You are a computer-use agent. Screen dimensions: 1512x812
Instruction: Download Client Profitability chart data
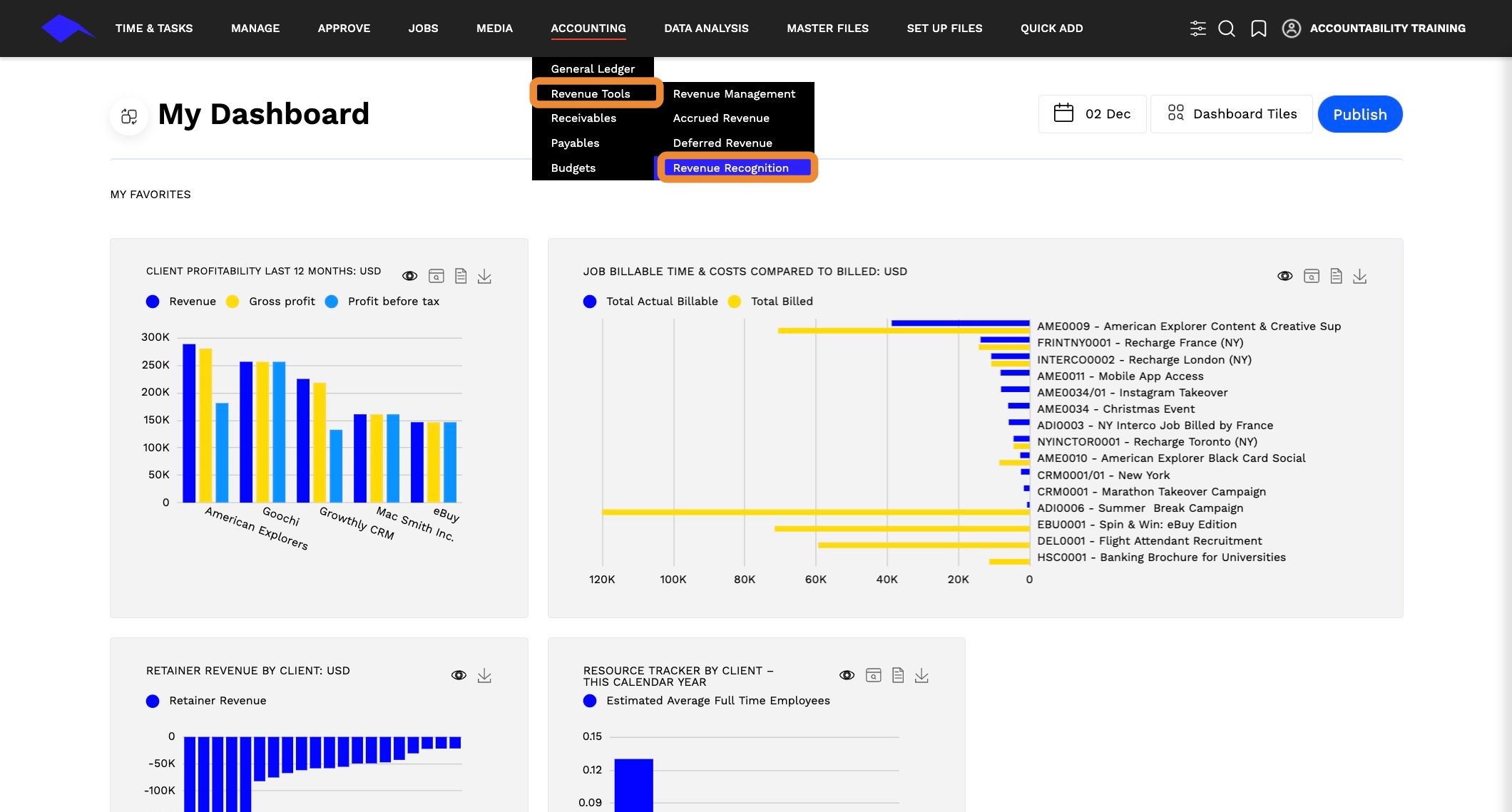pos(485,277)
